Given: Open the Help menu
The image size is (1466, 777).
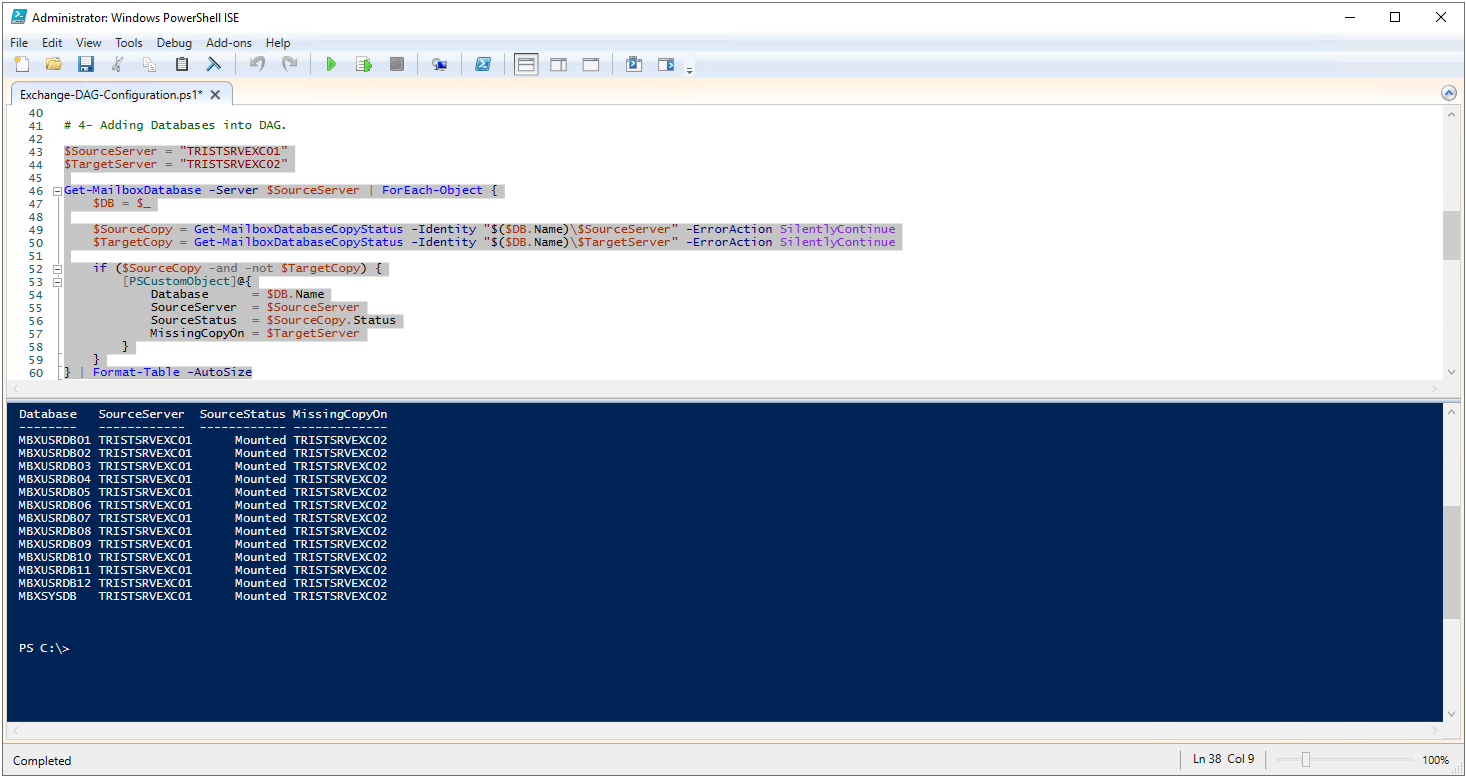Looking at the screenshot, I should 278,43.
